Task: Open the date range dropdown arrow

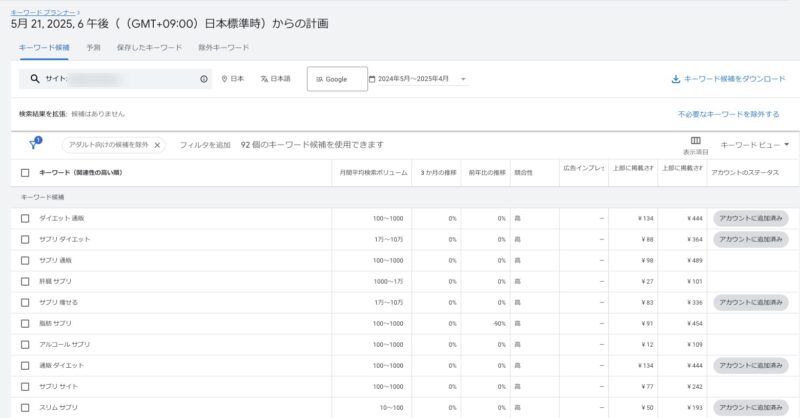Action: point(463,79)
